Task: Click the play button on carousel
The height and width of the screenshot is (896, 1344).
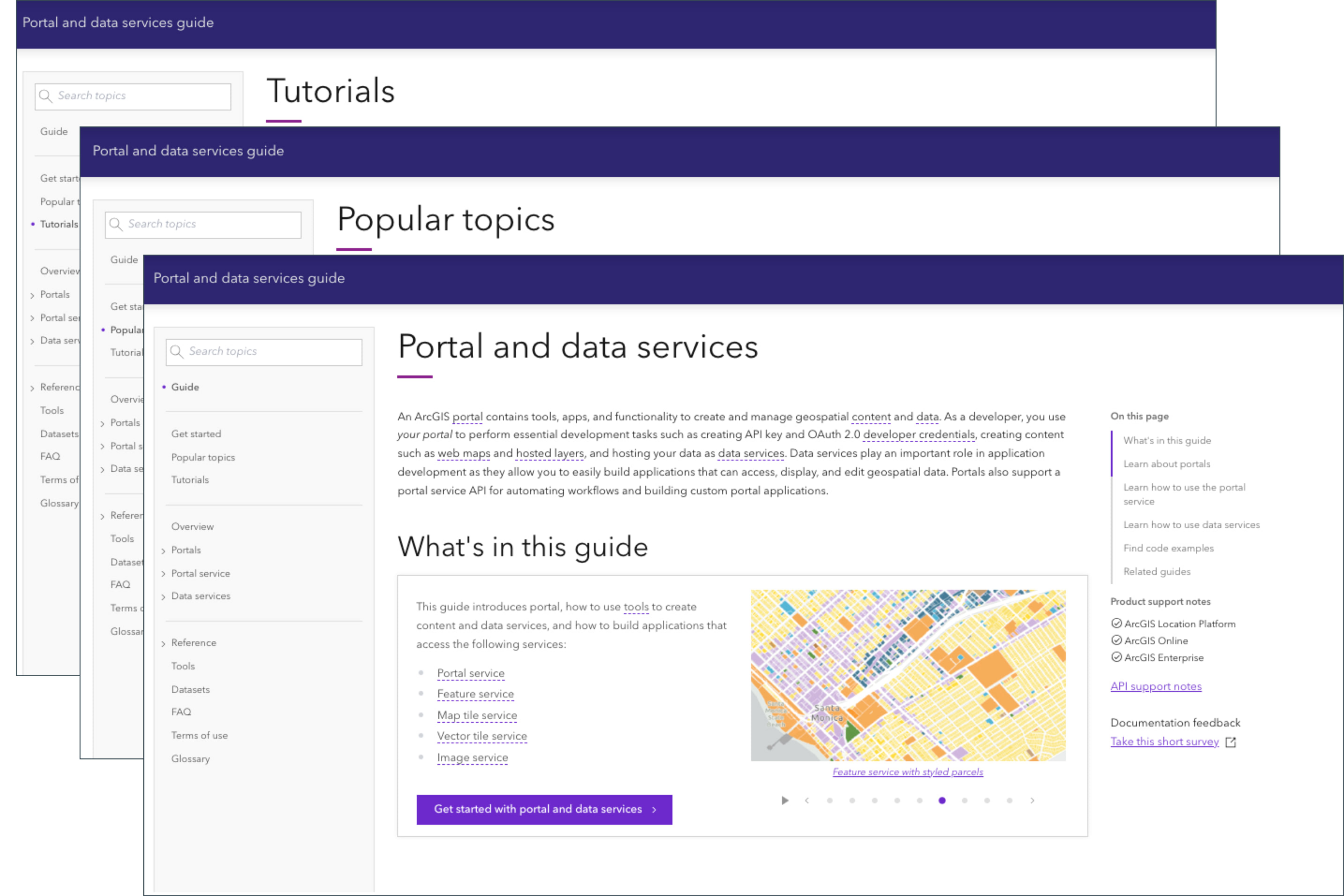Action: point(784,800)
